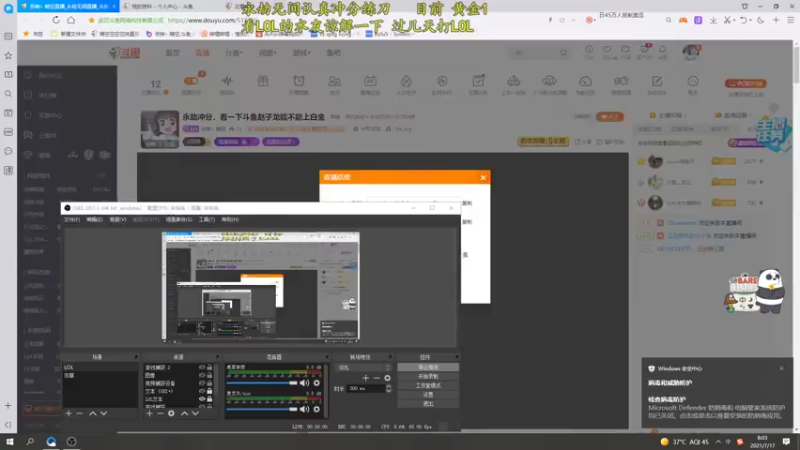800x450 pixels.
Task: Open source properties gear in Sources panel
Action: click(x=171, y=413)
